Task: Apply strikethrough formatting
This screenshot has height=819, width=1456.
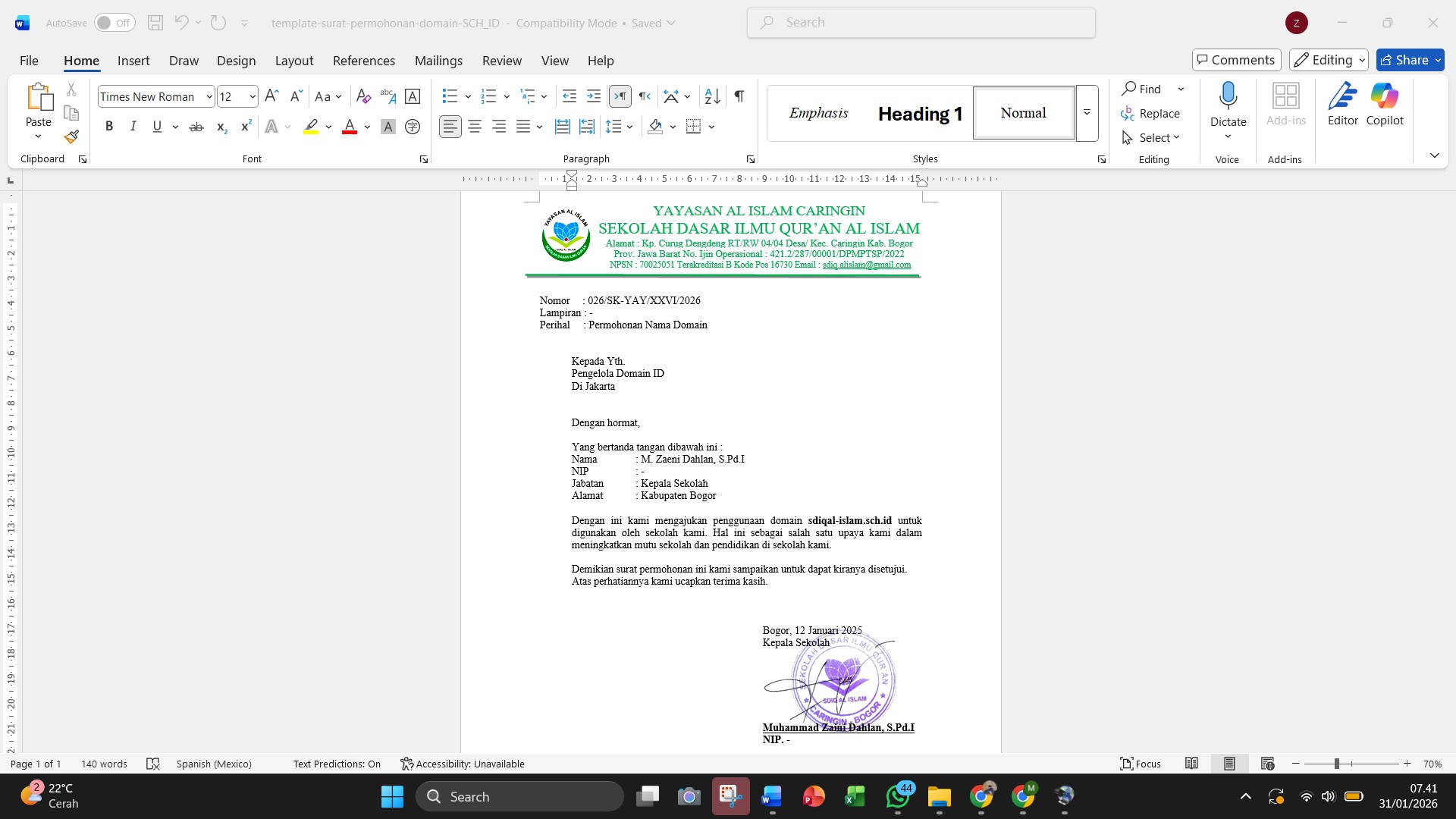Action: coord(196,127)
